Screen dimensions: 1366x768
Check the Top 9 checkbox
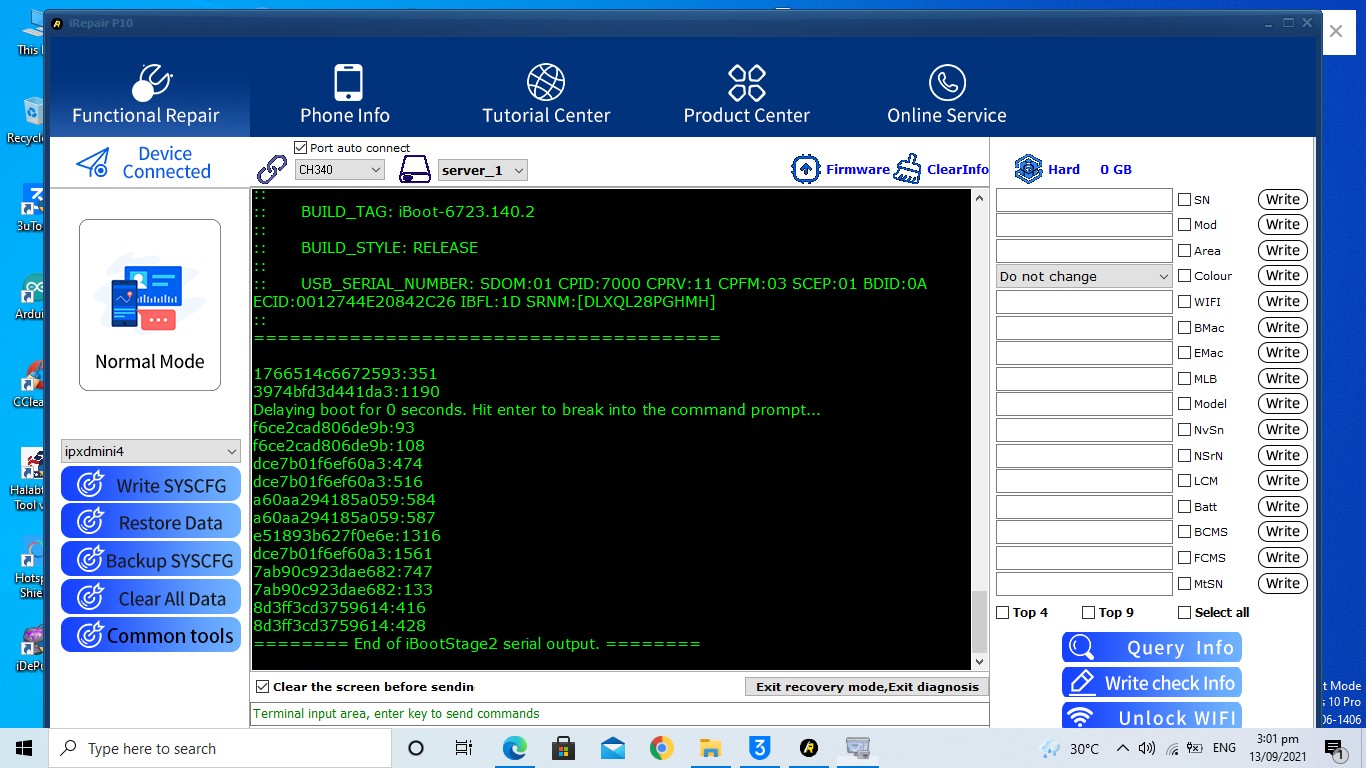[x=1089, y=612]
